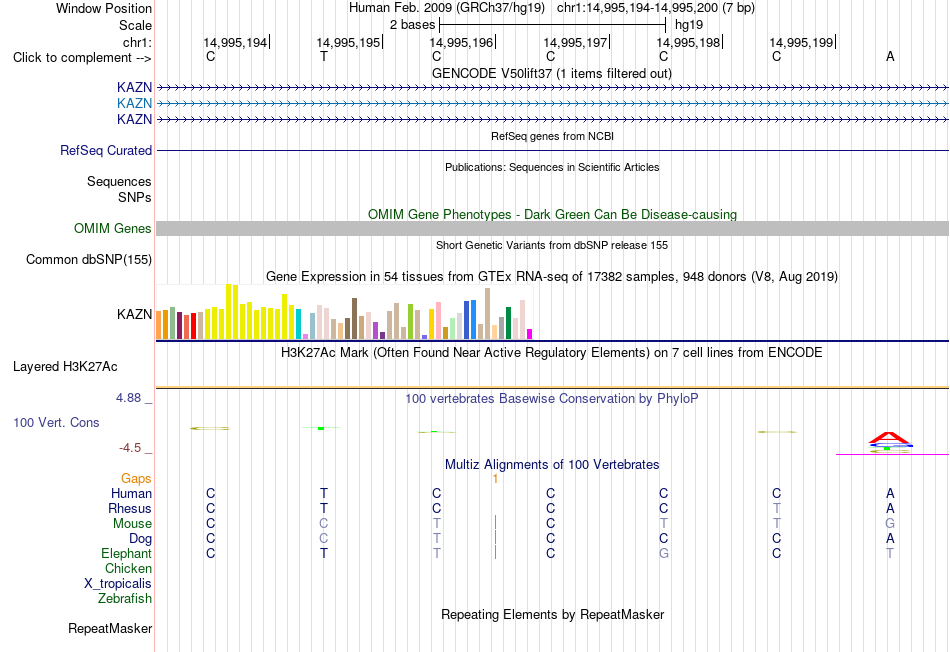Select the Rhesus alignment row label
Image resolution: width=950 pixels, height=652 pixels.
click(130, 509)
